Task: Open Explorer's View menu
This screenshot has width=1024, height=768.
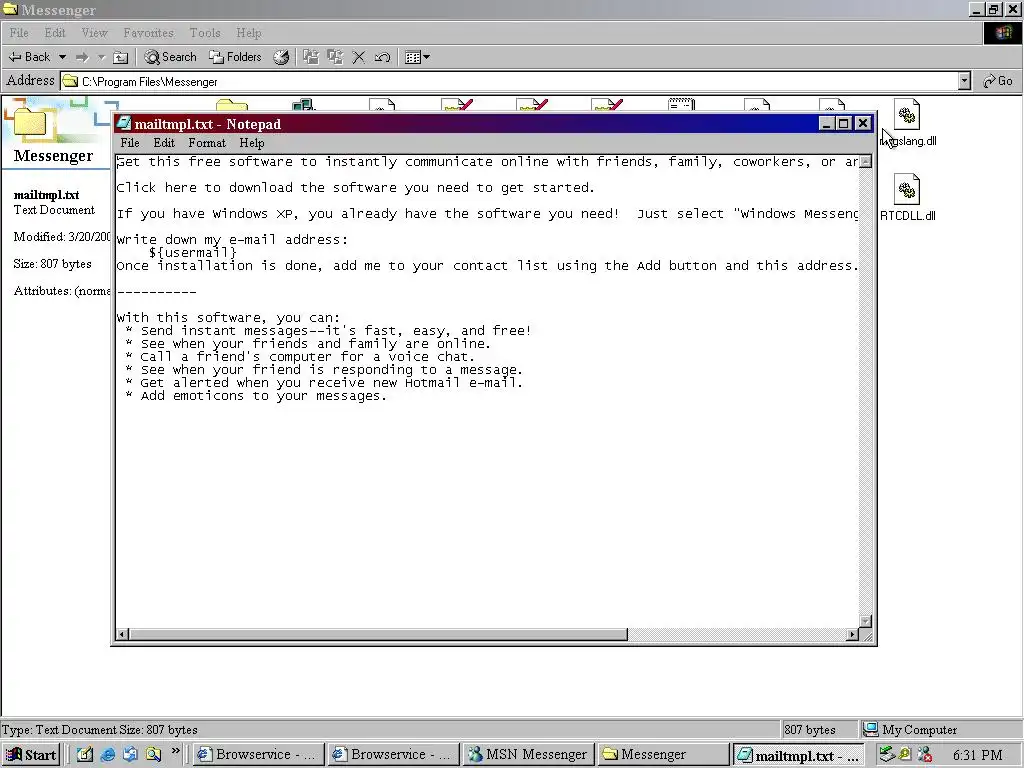Action: [x=94, y=33]
